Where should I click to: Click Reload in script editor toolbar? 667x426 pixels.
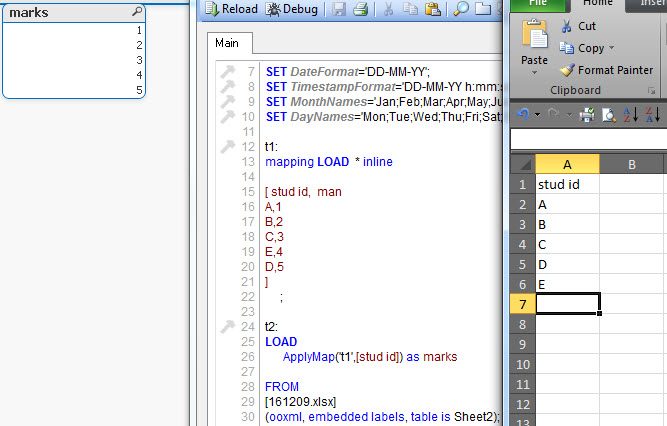tap(231, 9)
